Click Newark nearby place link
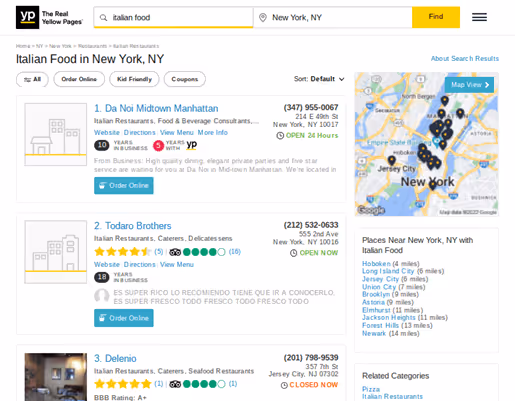This screenshot has width=515, height=401. [374, 333]
